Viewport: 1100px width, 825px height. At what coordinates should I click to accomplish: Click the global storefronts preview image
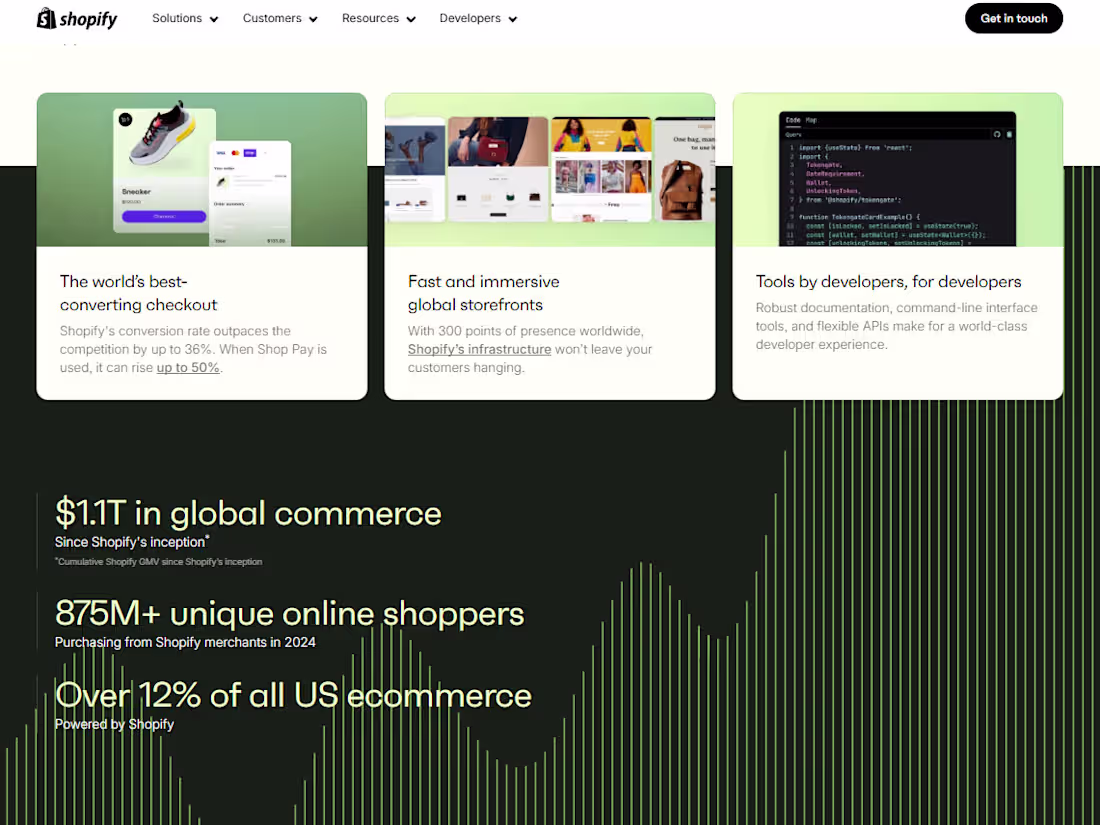(550, 170)
